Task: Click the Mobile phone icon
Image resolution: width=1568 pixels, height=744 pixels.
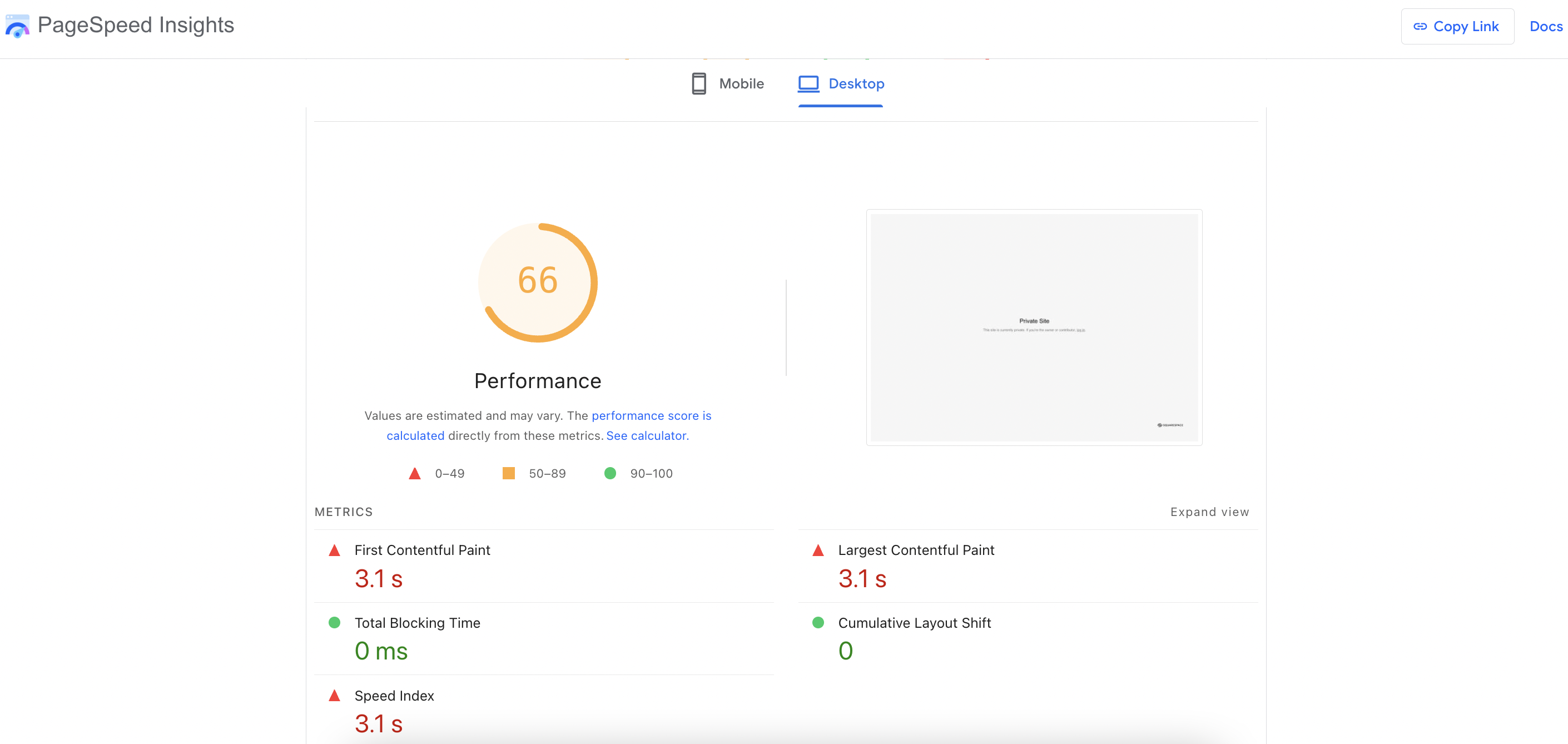Action: 699,83
